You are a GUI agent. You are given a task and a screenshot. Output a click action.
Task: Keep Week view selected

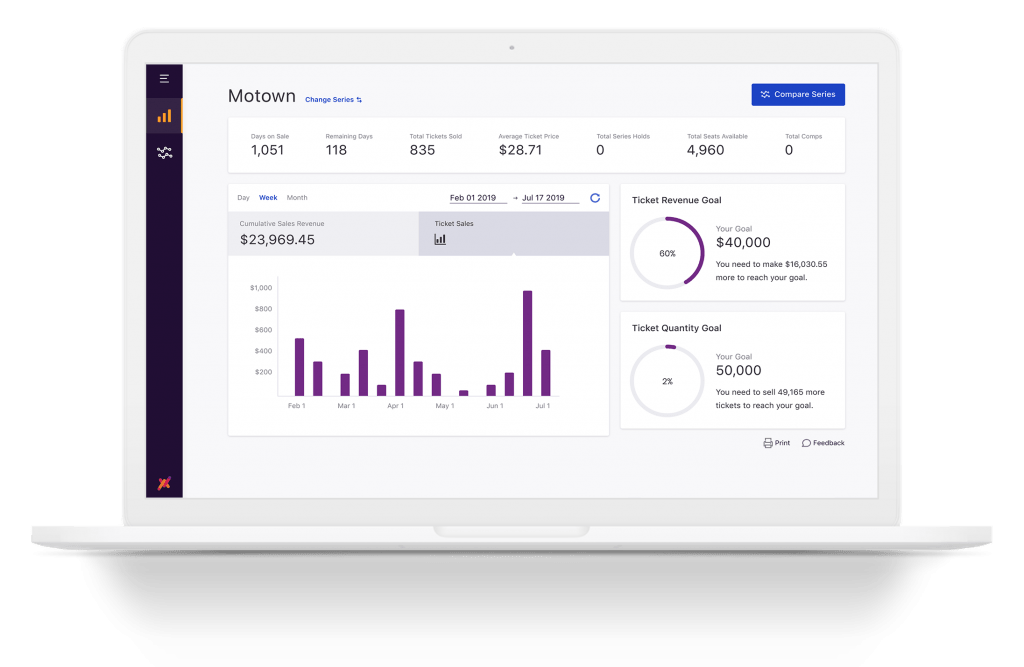268,197
